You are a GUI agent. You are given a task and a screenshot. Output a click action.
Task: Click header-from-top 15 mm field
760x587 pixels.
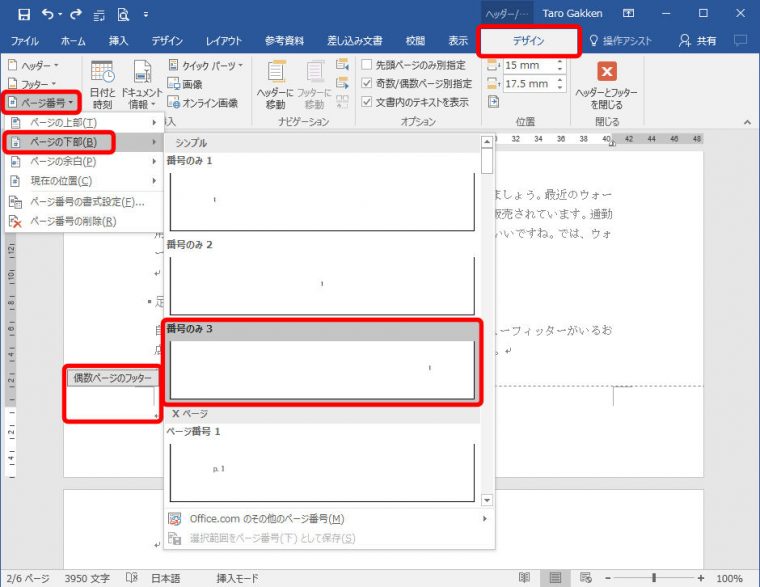pos(528,65)
